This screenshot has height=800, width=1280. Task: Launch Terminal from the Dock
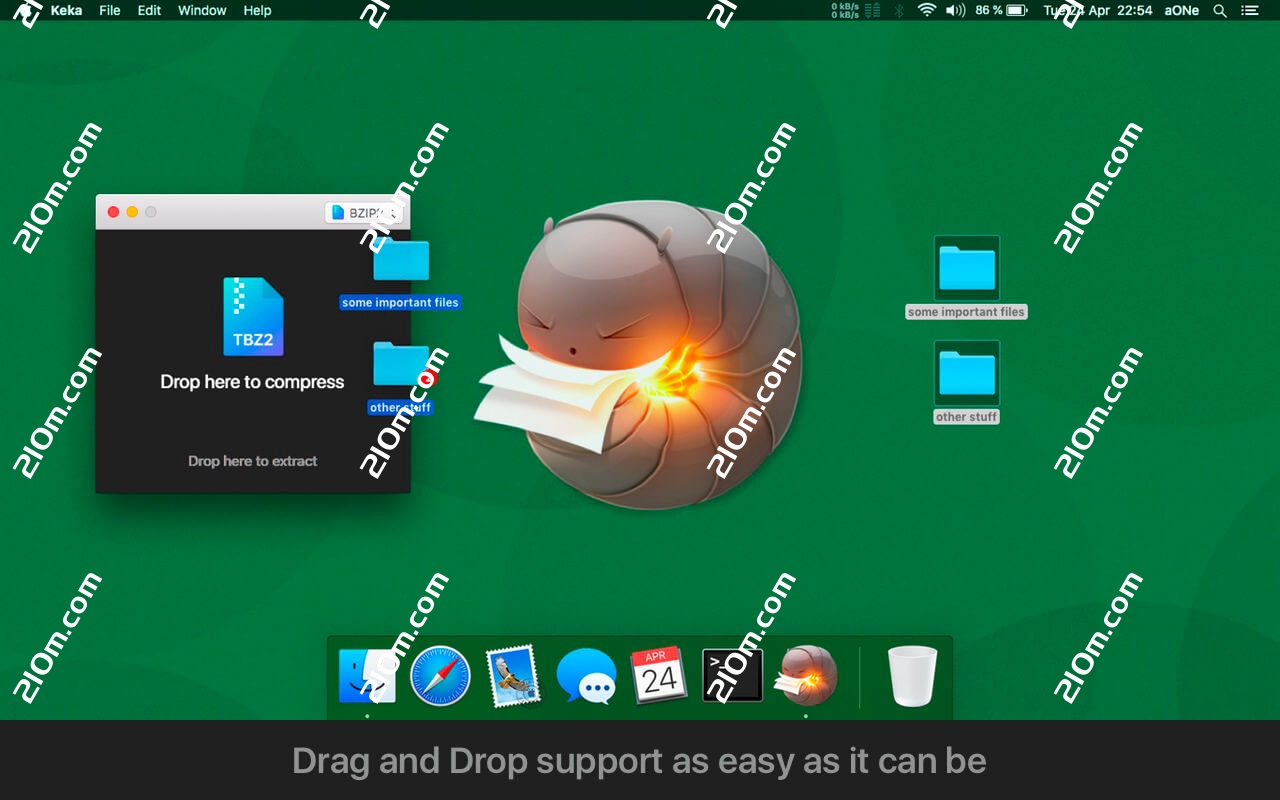[732, 675]
